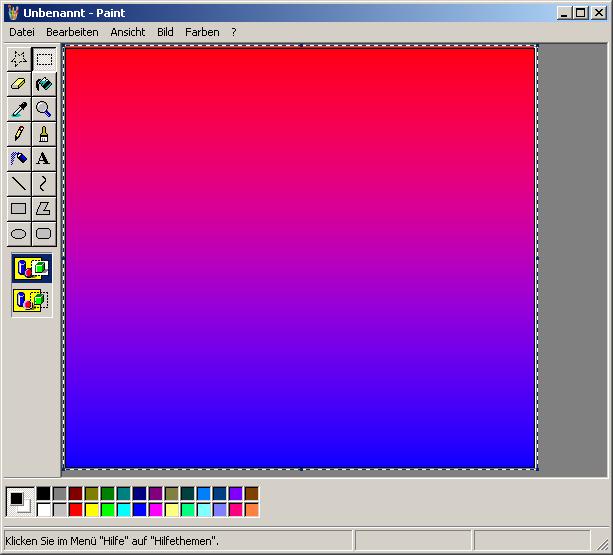Open the Bearbeiten menu

click(72, 32)
